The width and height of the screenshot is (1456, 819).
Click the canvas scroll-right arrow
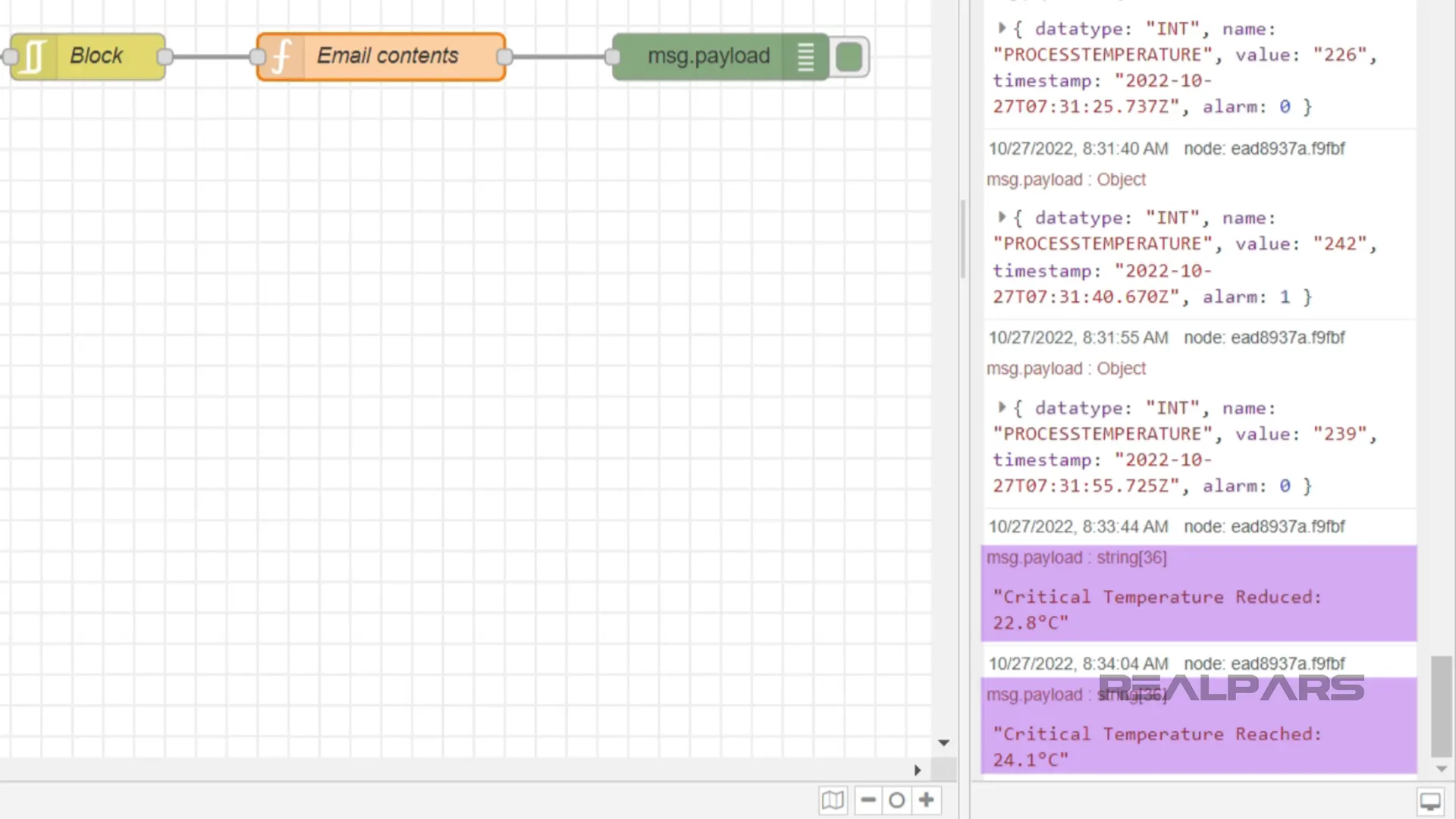click(918, 770)
